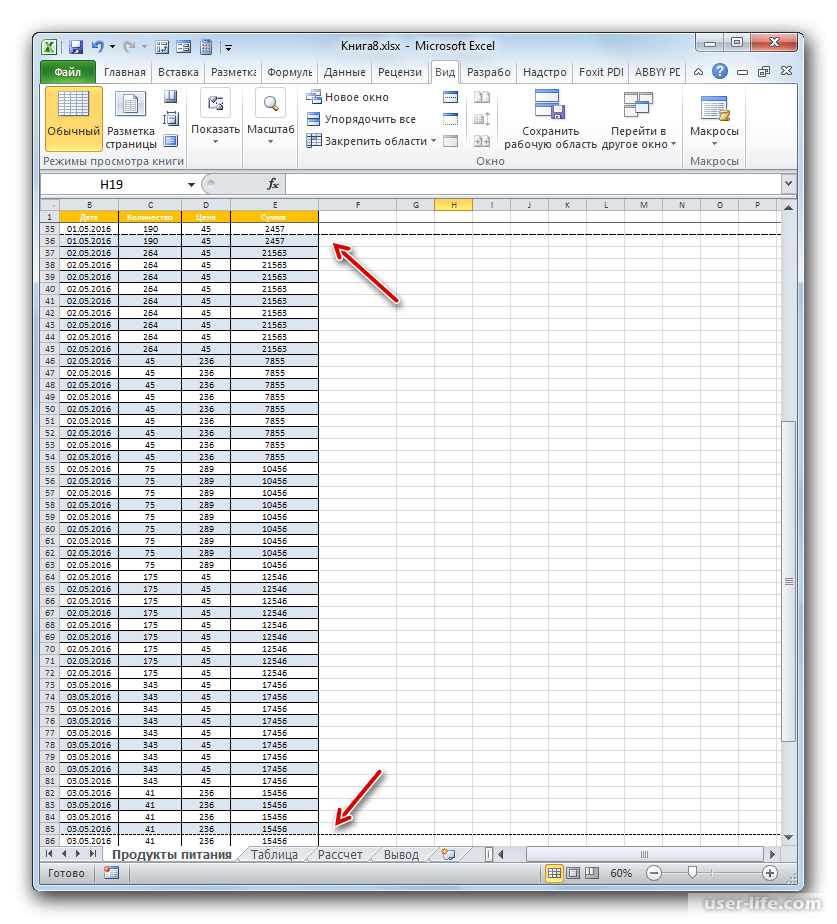The image size is (837, 924).
Task: Click Full Screen icon in view modes group
Action: point(170,141)
